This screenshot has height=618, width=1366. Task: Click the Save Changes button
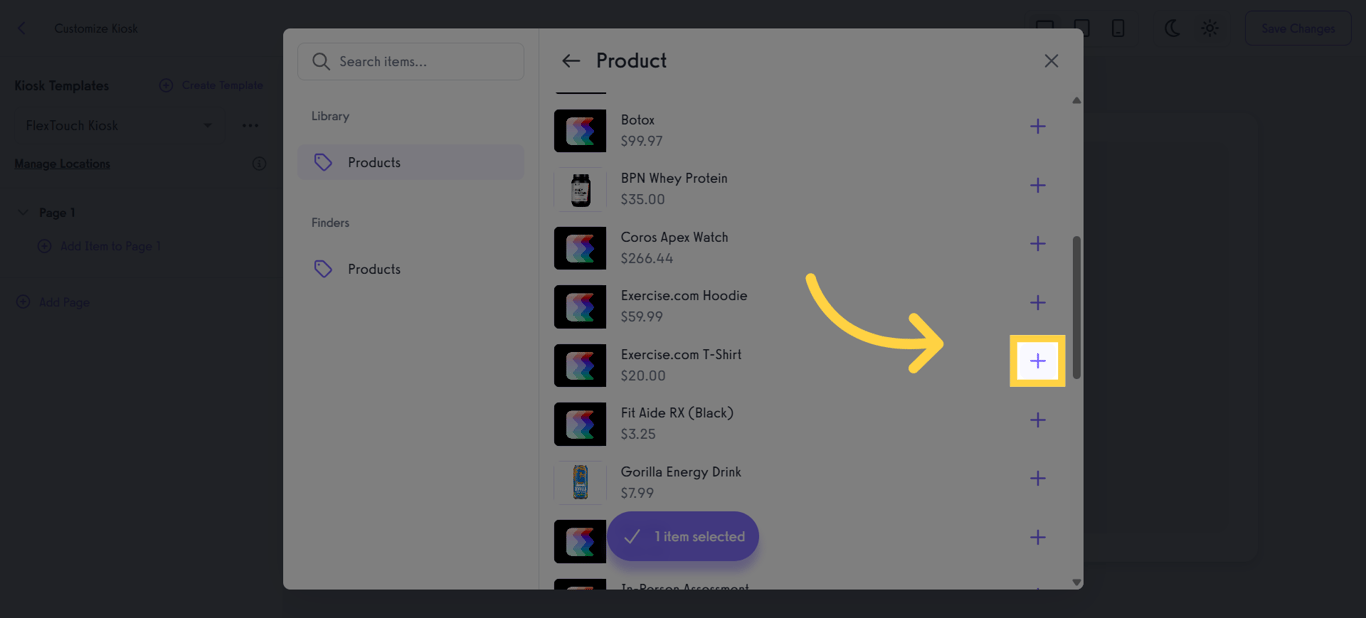[1297, 28]
